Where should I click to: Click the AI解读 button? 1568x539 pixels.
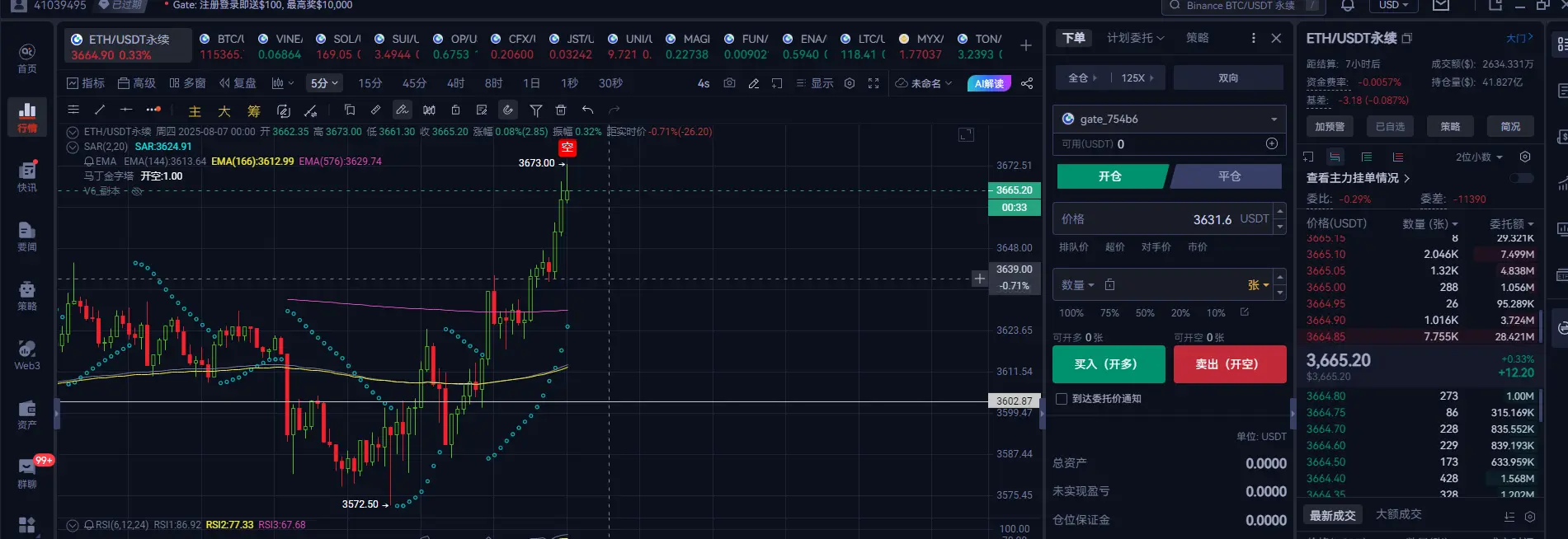click(989, 83)
